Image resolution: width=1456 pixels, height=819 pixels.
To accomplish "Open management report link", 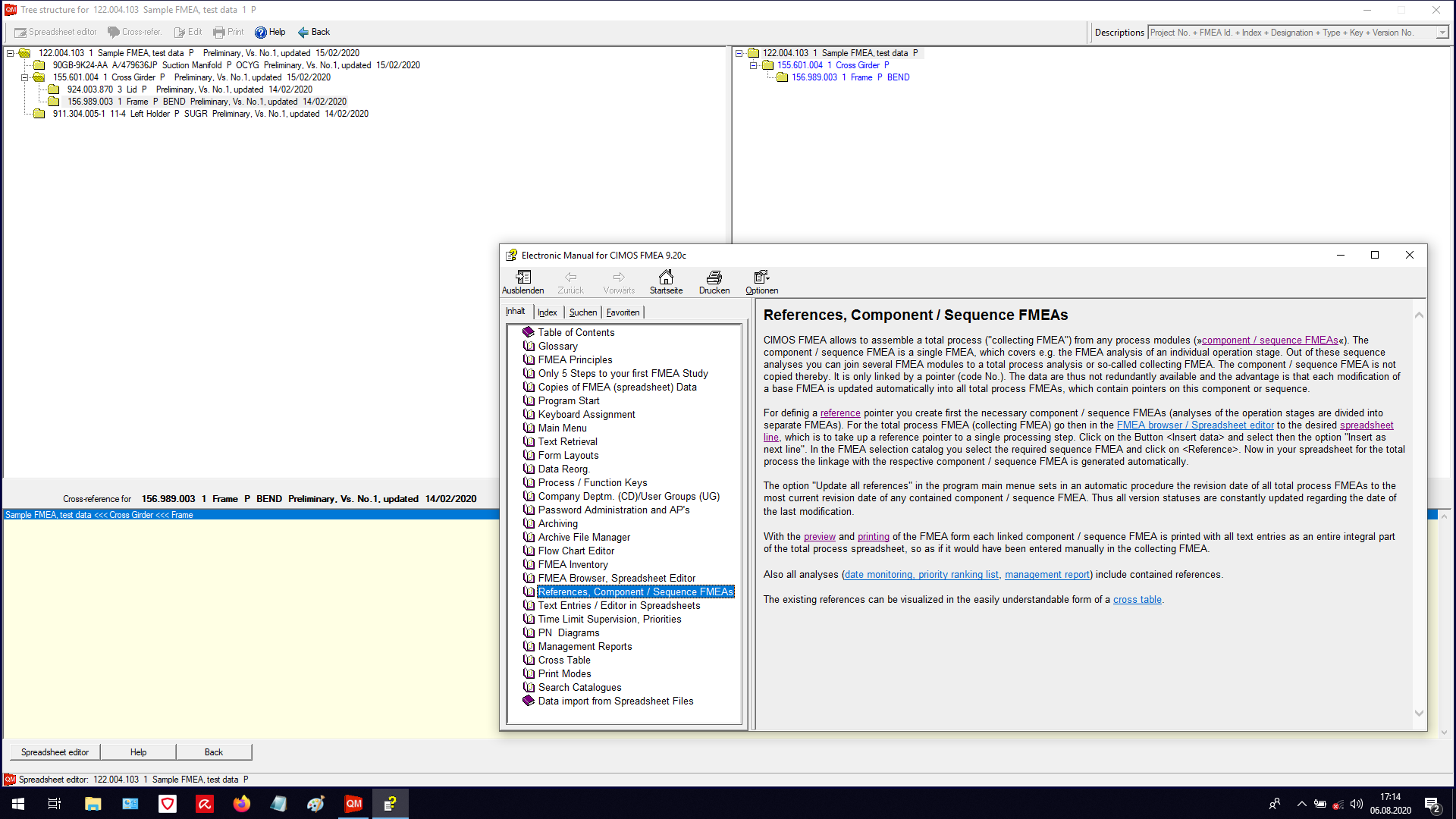I will tap(1047, 574).
